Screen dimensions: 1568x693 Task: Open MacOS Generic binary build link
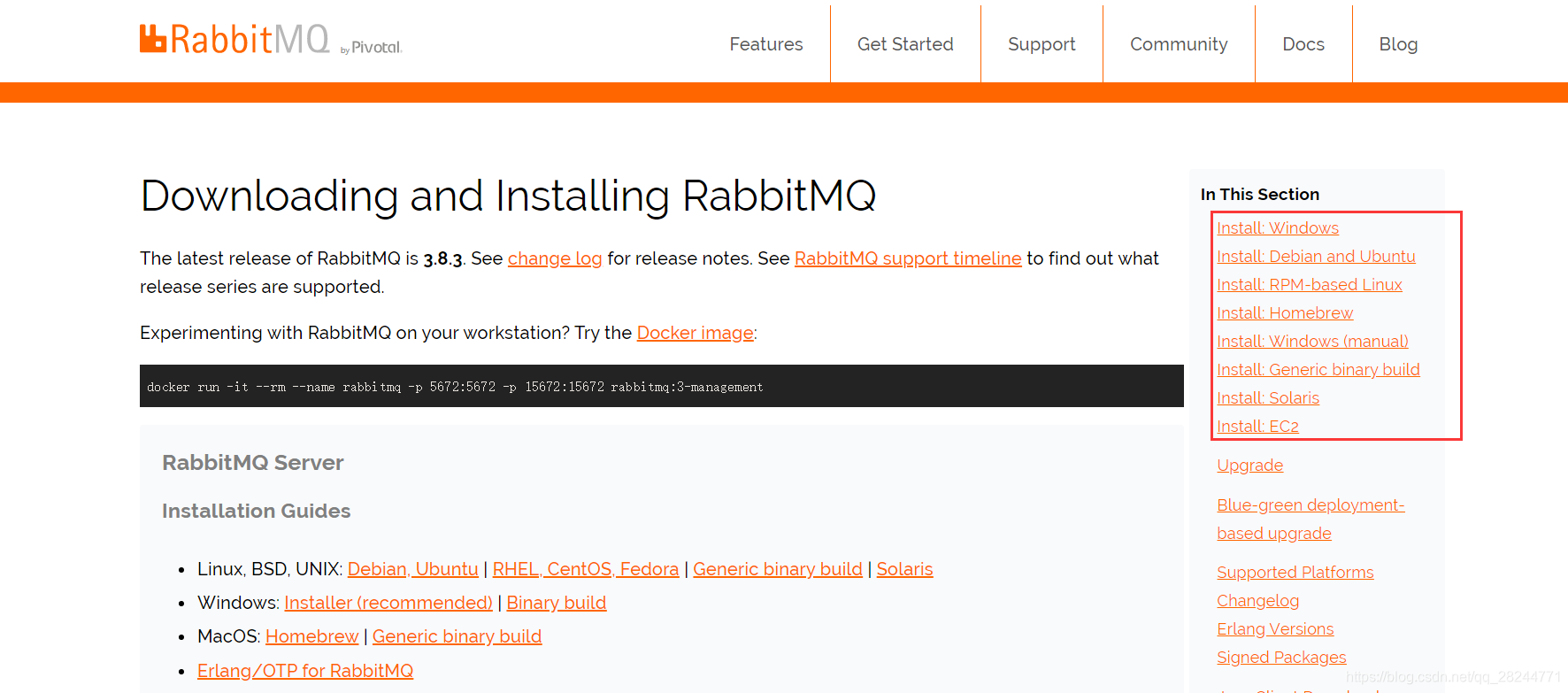click(x=457, y=636)
